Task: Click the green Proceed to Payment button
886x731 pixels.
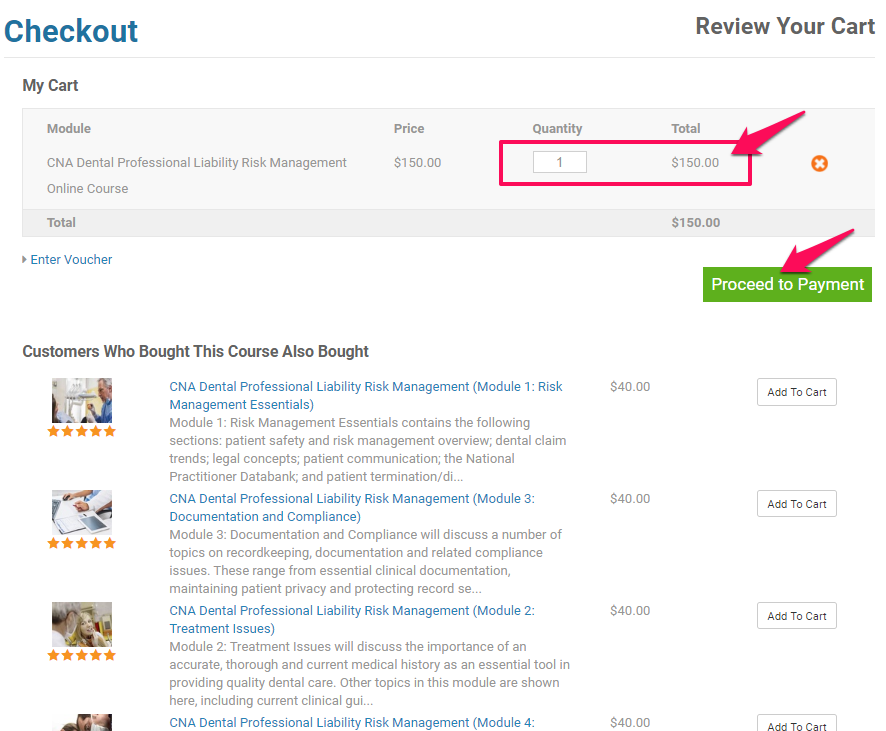Action: click(x=787, y=284)
